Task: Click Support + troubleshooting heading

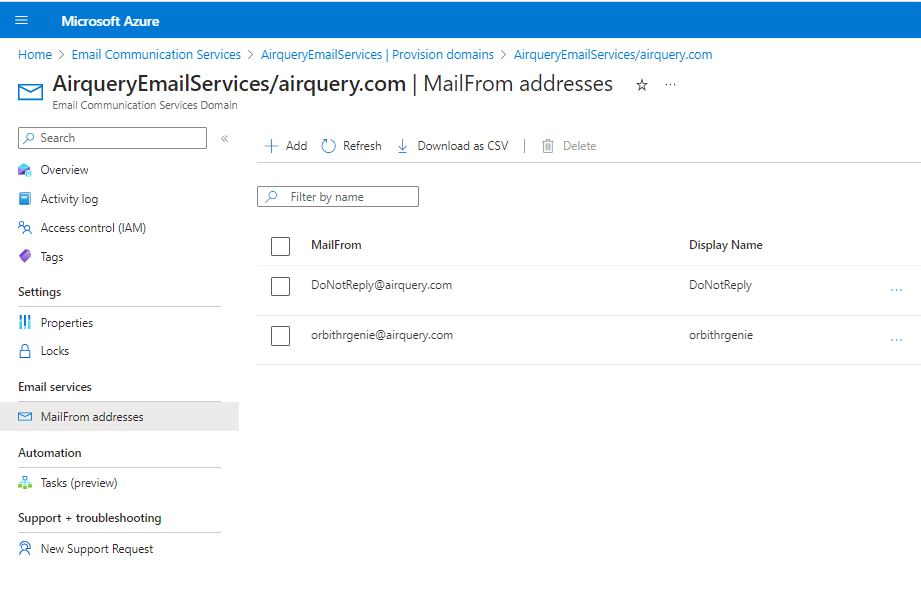Action: pos(89,518)
